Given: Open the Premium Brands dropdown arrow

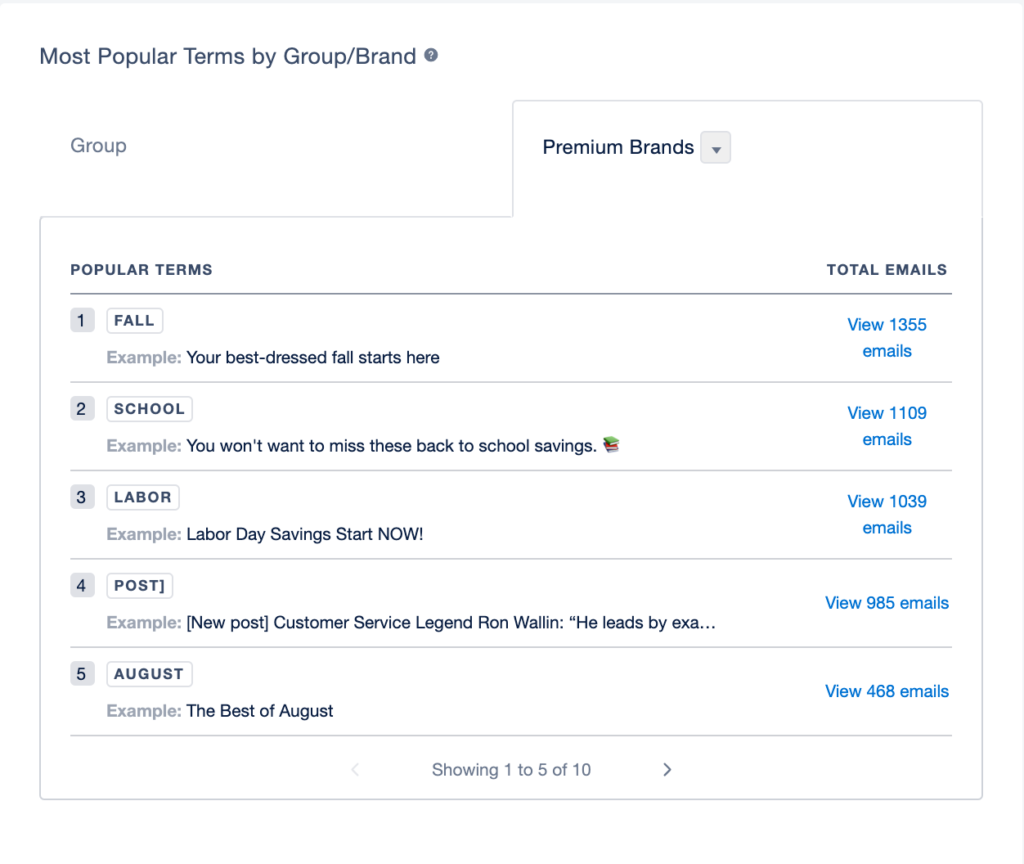Looking at the screenshot, I should (716, 148).
